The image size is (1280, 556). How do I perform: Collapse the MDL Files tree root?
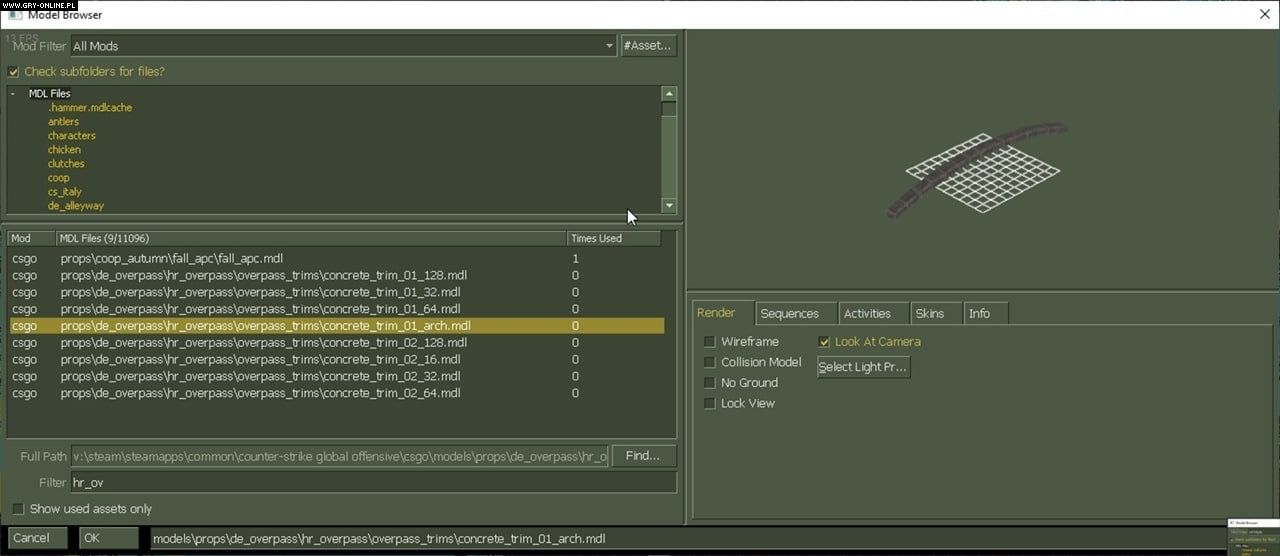coord(13,94)
